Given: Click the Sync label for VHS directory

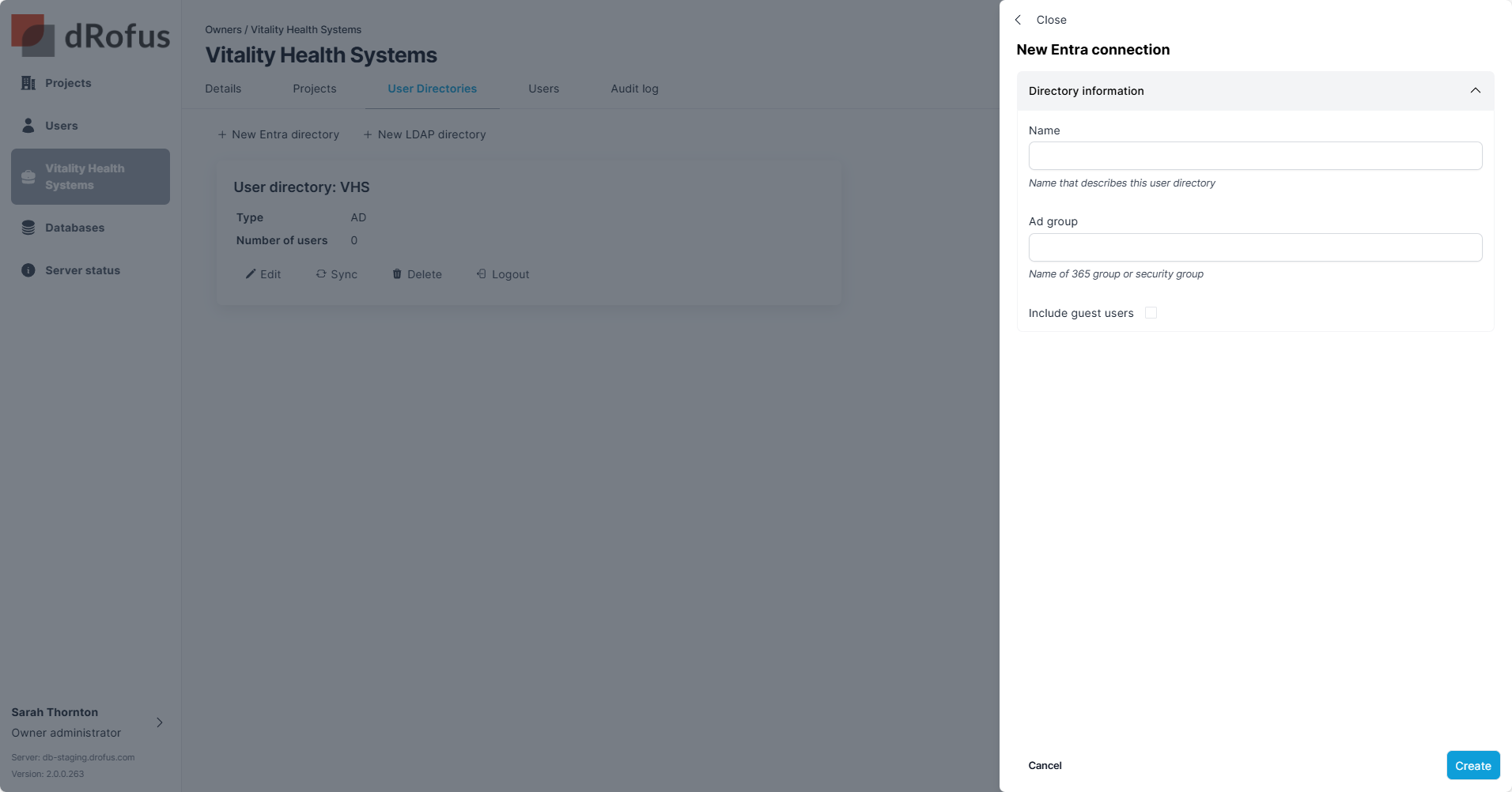Looking at the screenshot, I should [344, 274].
